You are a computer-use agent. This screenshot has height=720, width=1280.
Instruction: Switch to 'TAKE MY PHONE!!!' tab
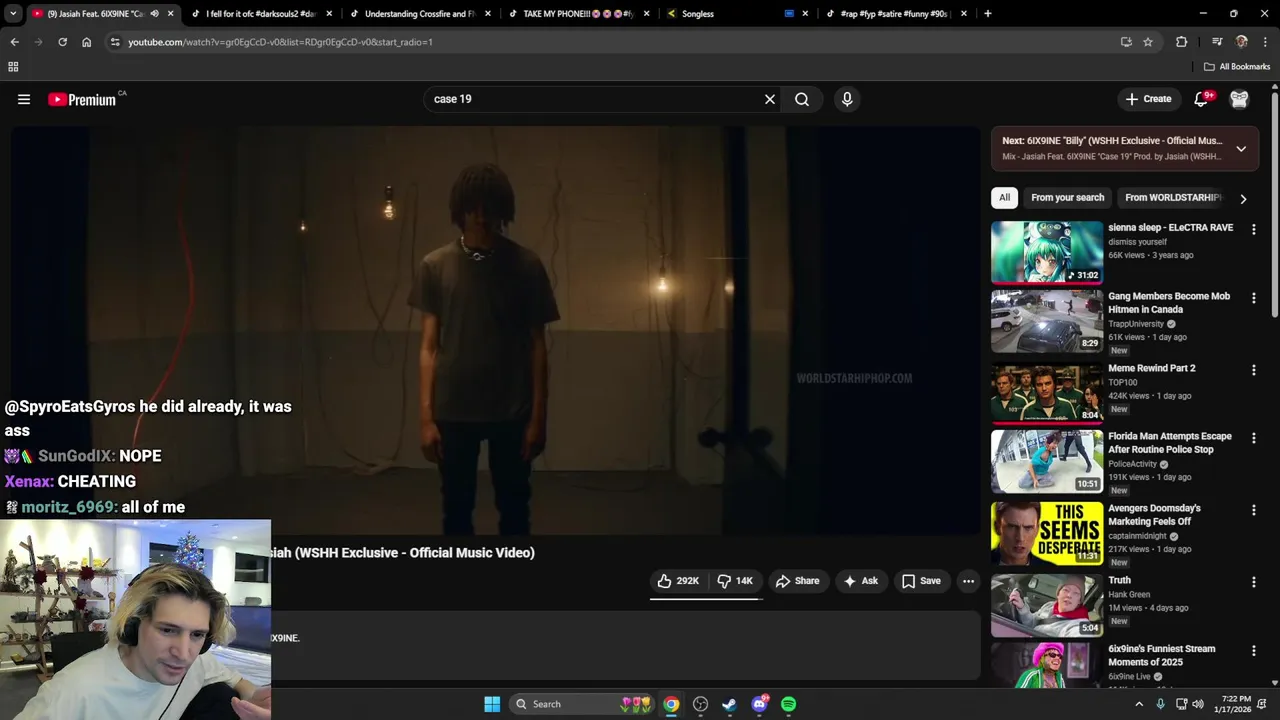pos(578,14)
